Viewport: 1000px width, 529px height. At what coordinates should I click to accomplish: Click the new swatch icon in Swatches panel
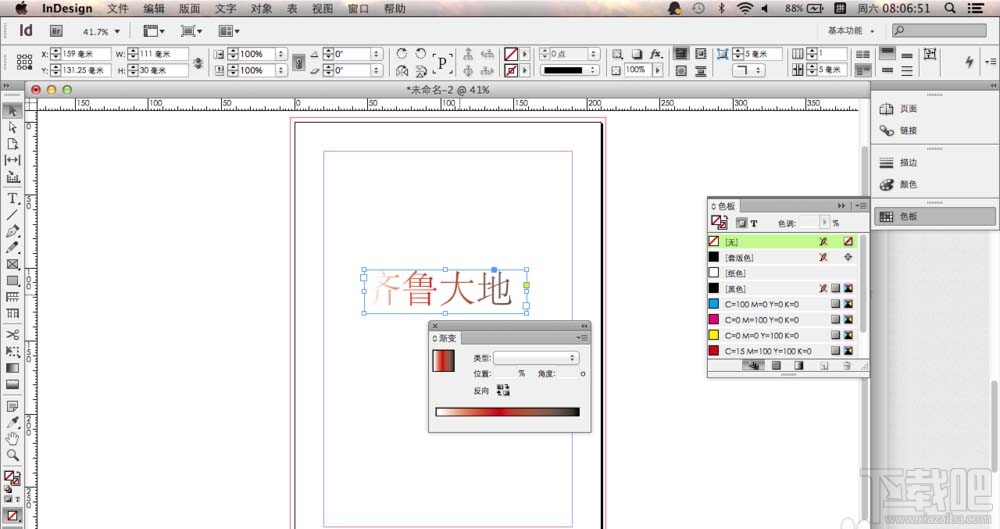[824, 366]
